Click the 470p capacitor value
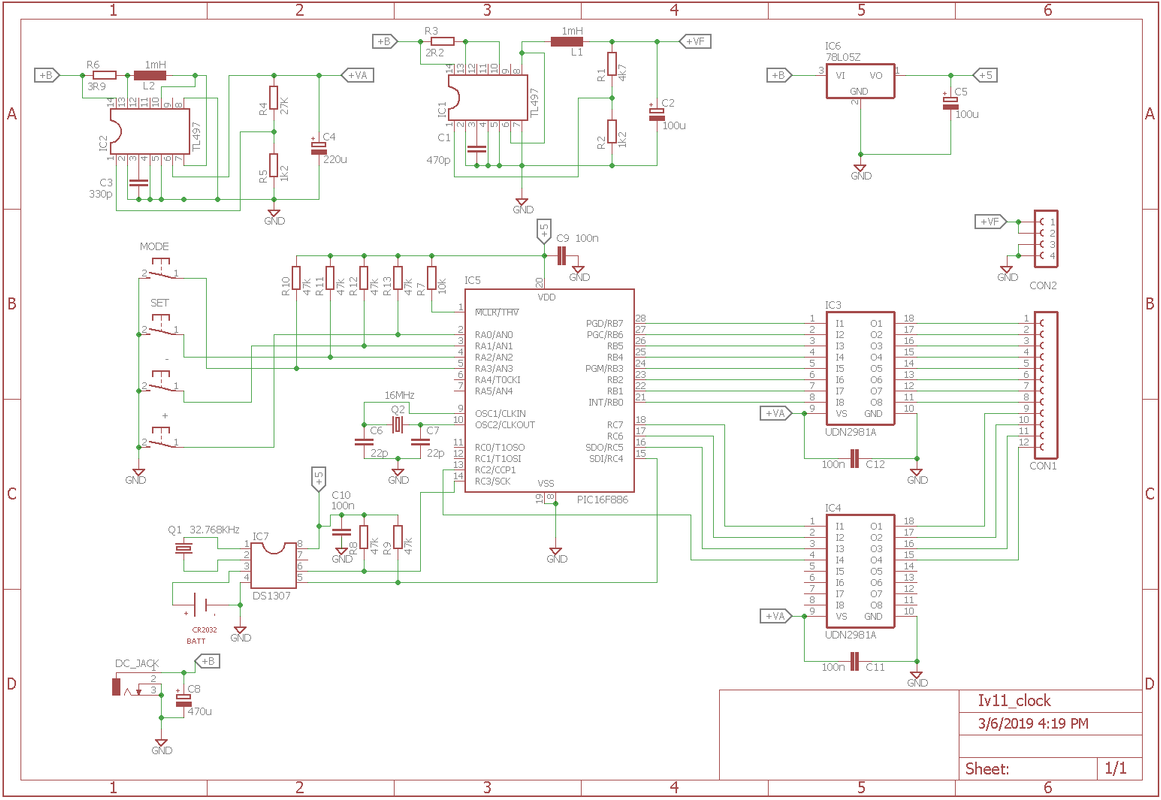This screenshot has width=1161, height=800. coord(438,160)
